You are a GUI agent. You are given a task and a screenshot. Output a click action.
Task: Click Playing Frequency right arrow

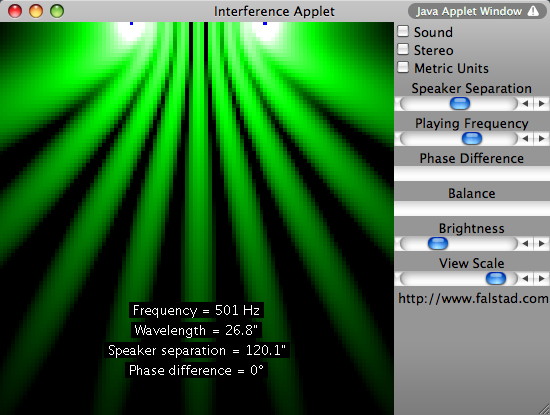pyautogui.click(x=542, y=139)
